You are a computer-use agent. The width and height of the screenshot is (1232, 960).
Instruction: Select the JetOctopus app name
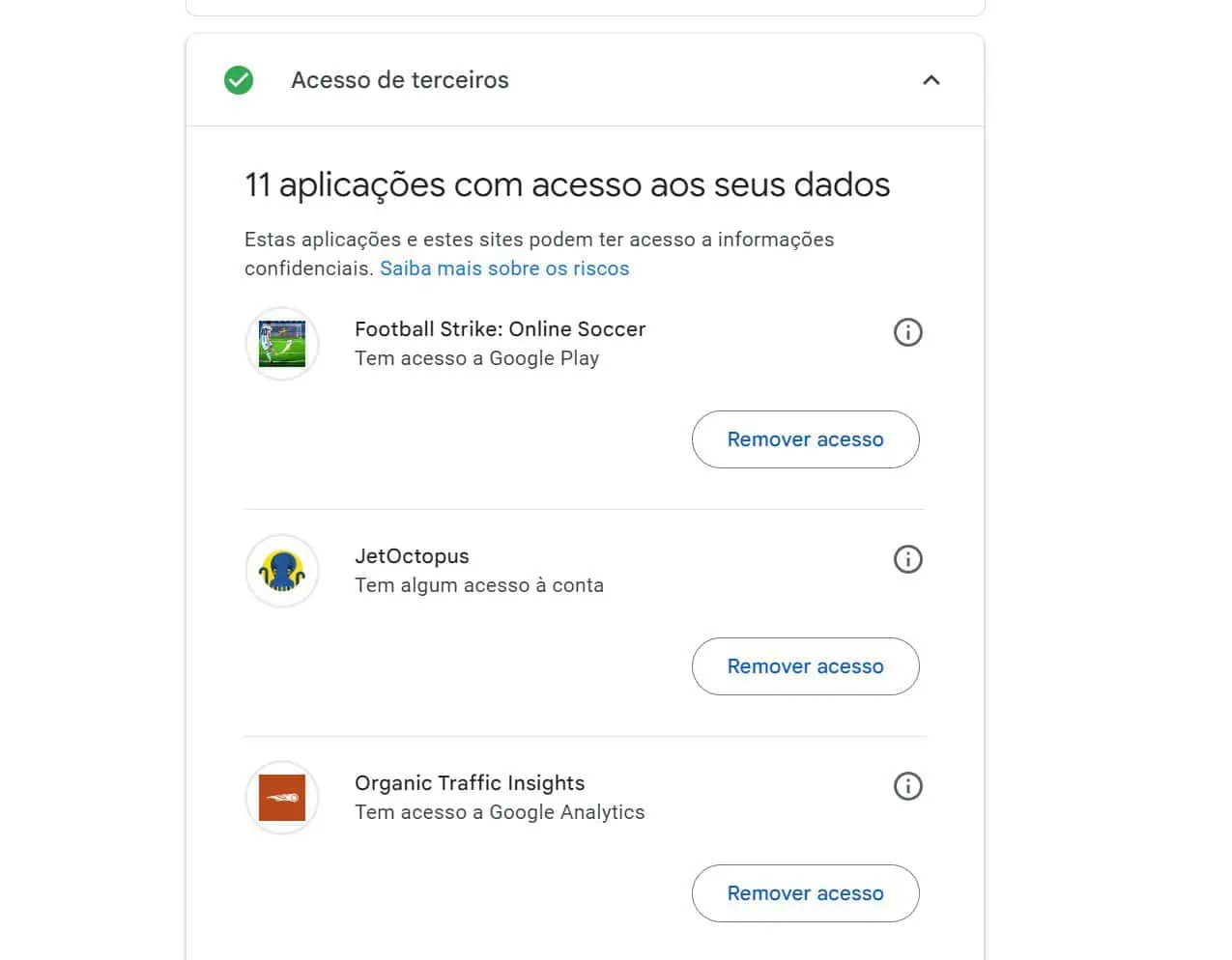coord(412,556)
